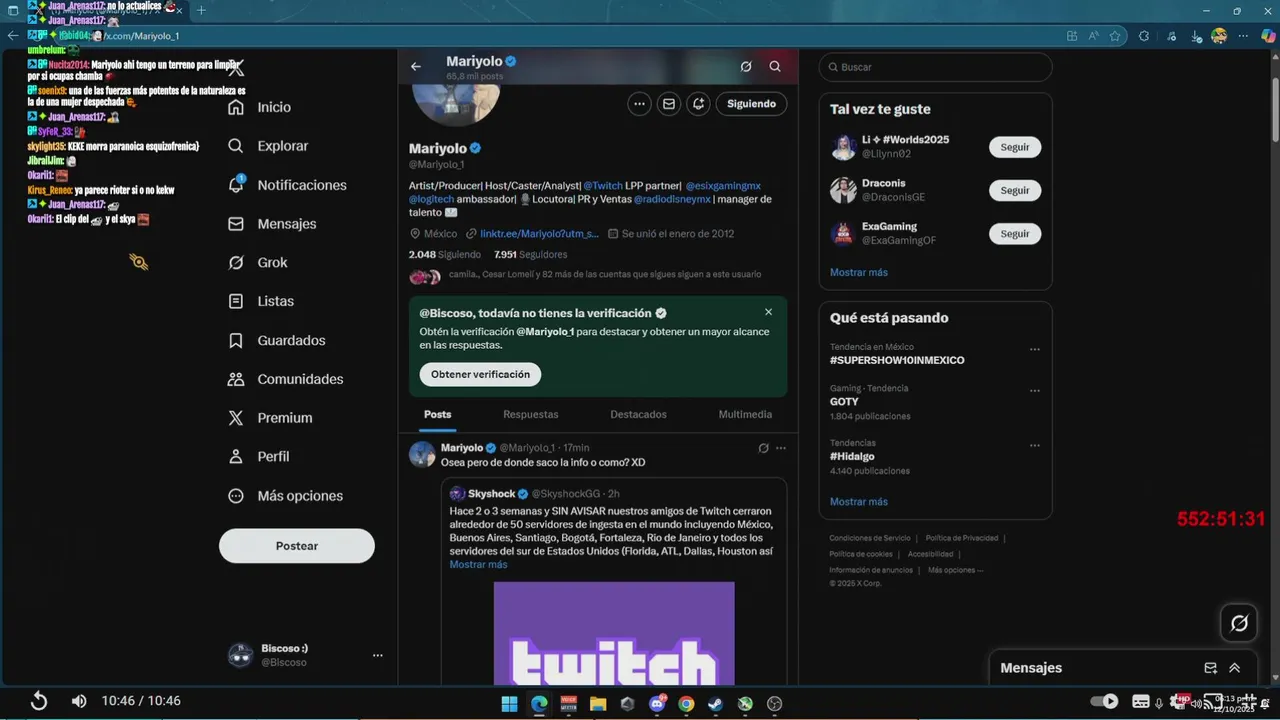Show more suggested accounts

click(x=859, y=272)
